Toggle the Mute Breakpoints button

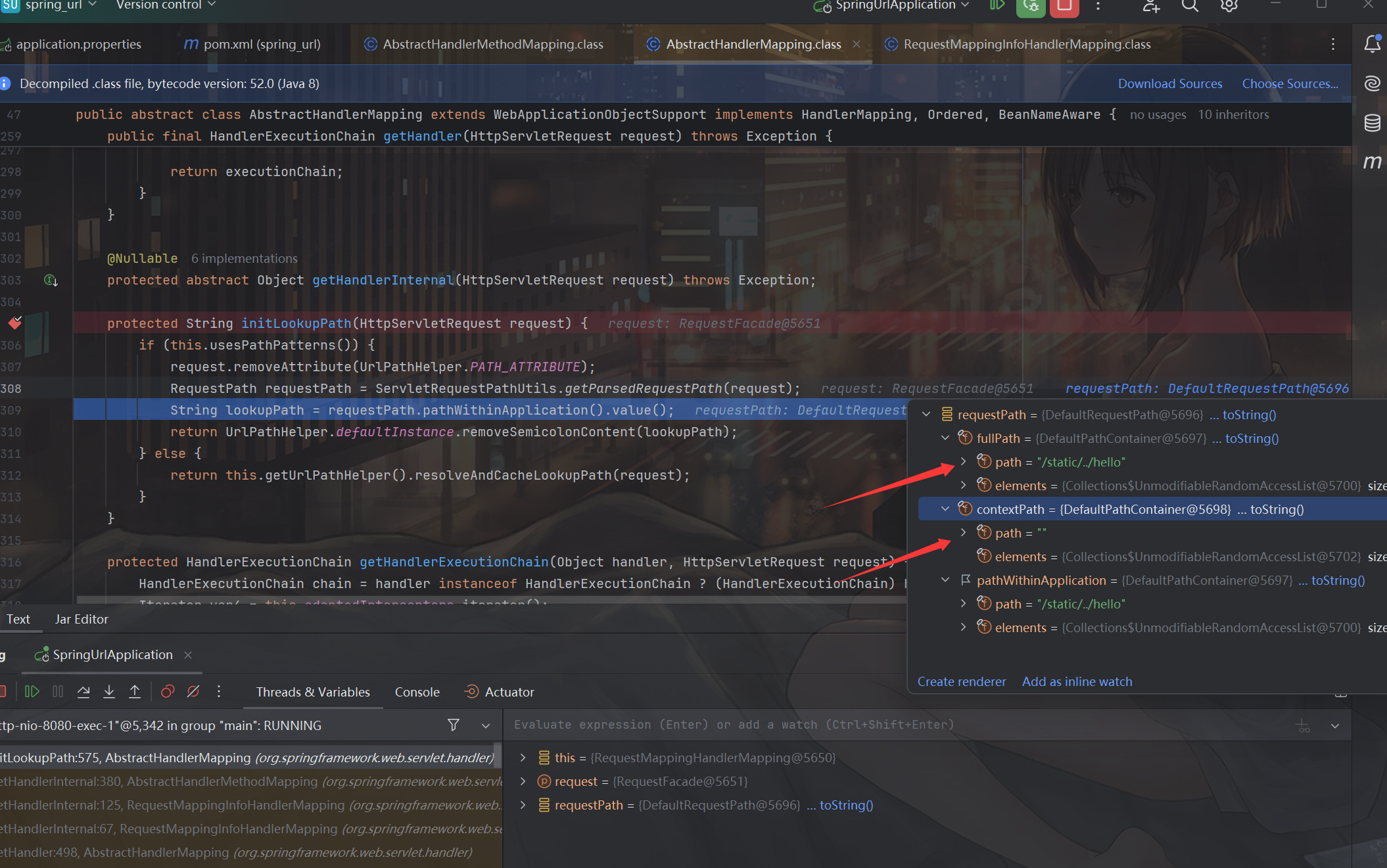(x=193, y=691)
